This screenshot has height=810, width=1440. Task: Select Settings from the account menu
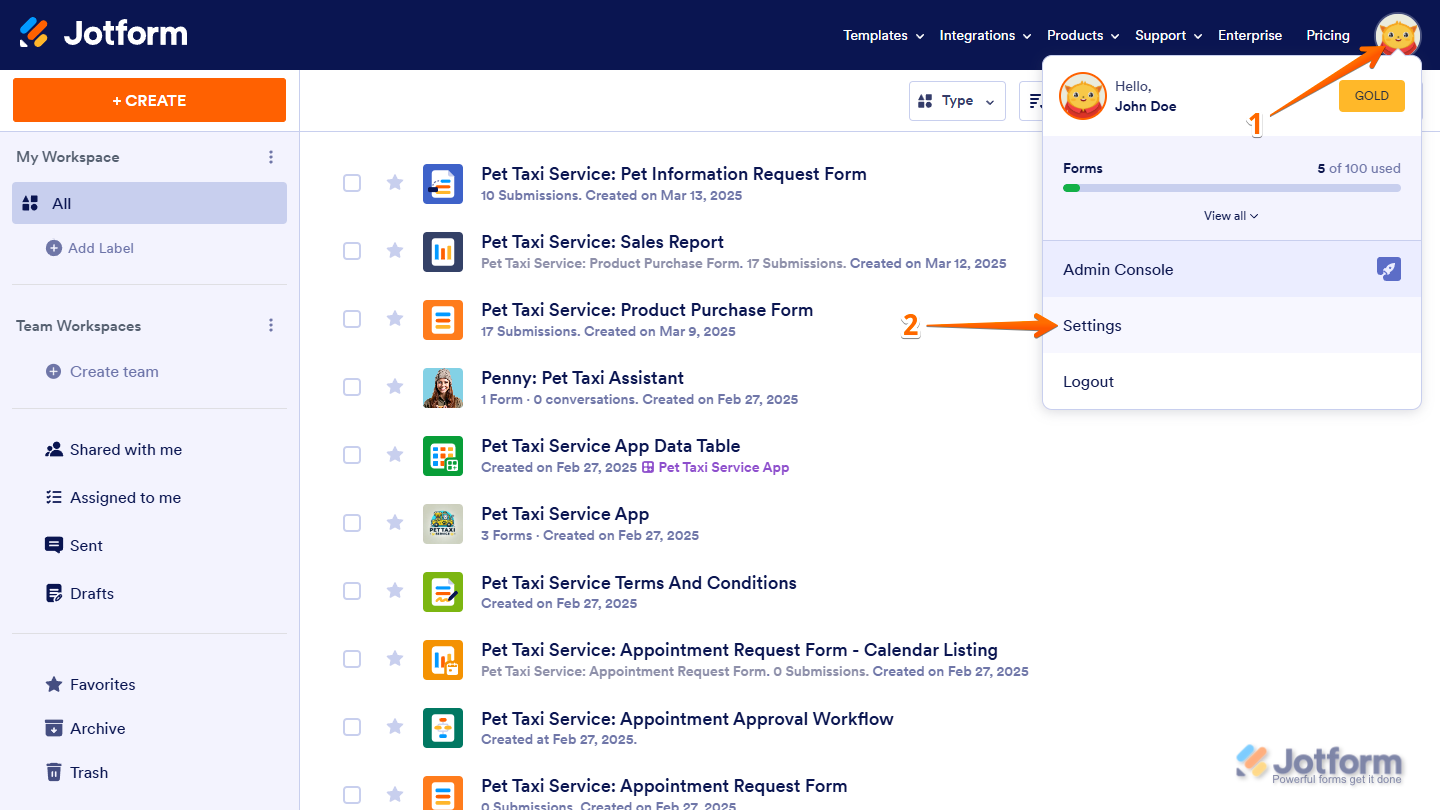[x=1091, y=325]
